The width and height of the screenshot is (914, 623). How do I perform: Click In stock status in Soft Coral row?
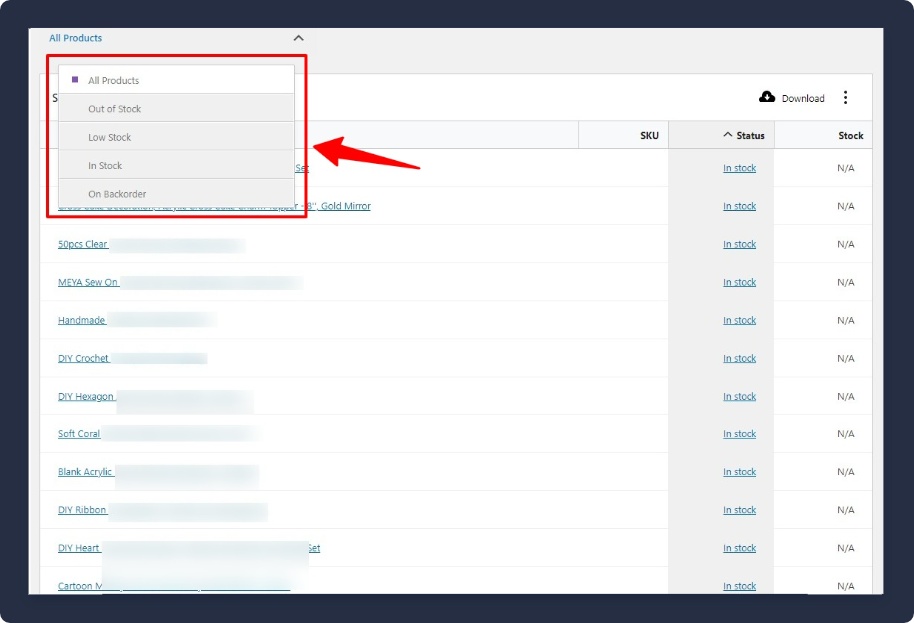click(739, 435)
